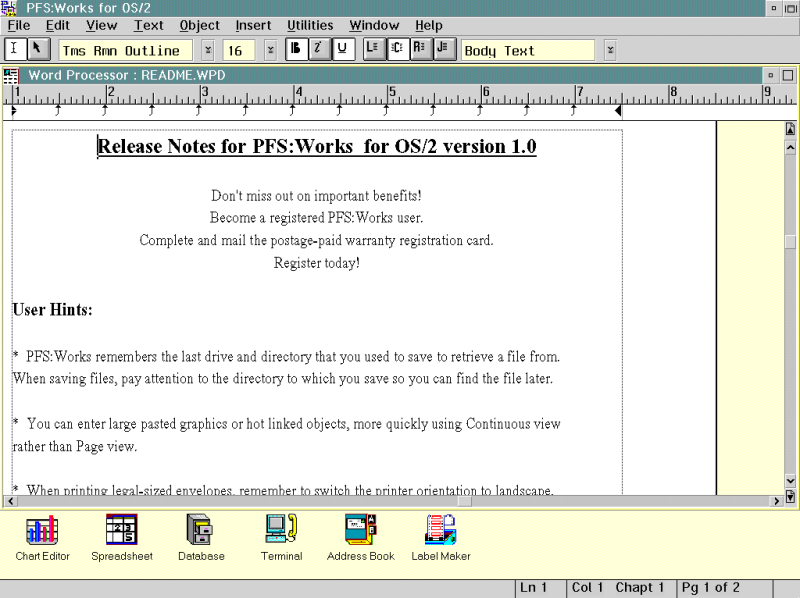Click the horizontal scrollbar thumb
This screenshot has height=598, width=800.
[462, 500]
